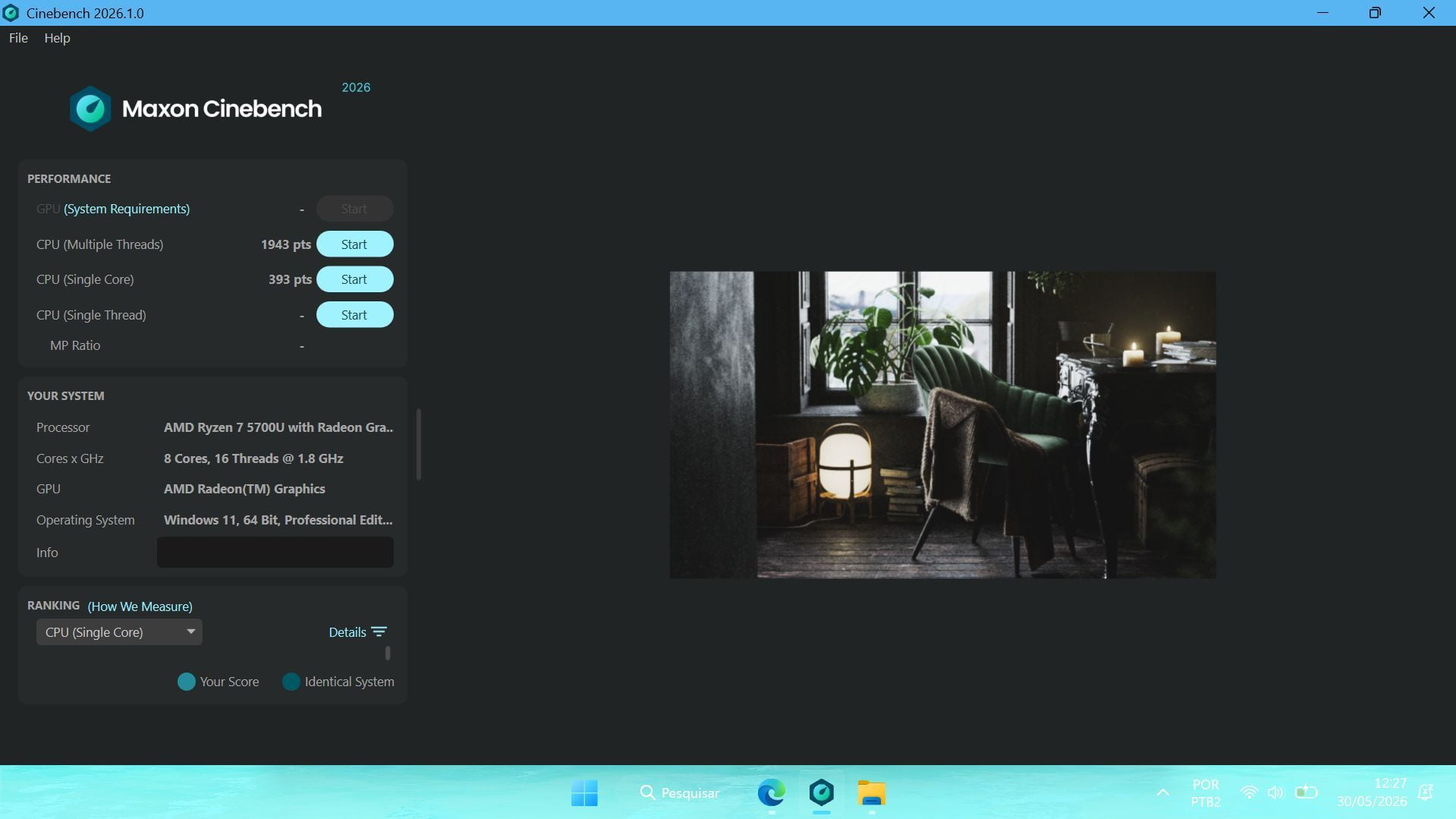Image resolution: width=1456 pixels, height=819 pixels.
Task: Start the CPU (Single Core) benchmark
Action: [354, 279]
